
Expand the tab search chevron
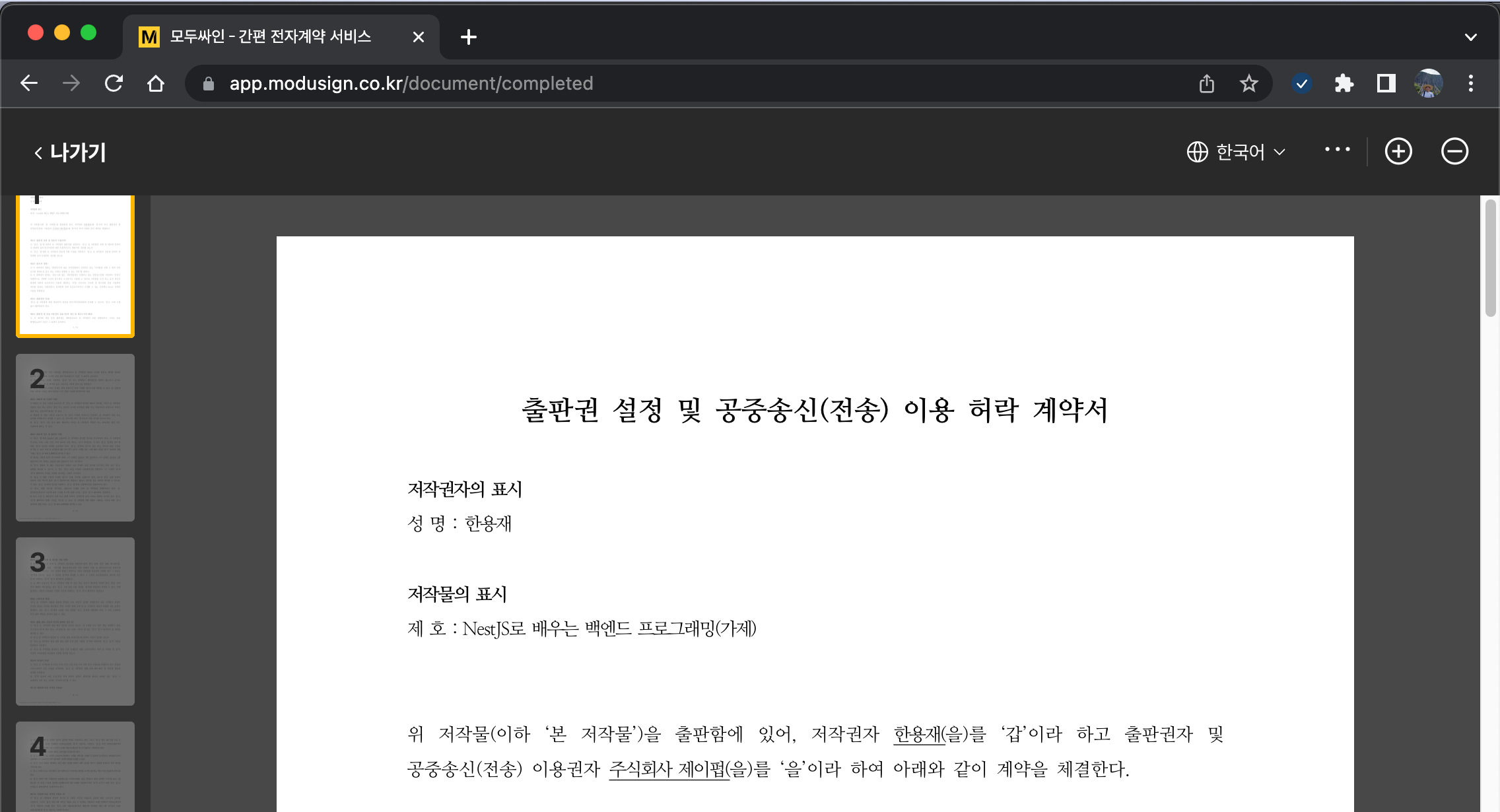(x=1470, y=37)
